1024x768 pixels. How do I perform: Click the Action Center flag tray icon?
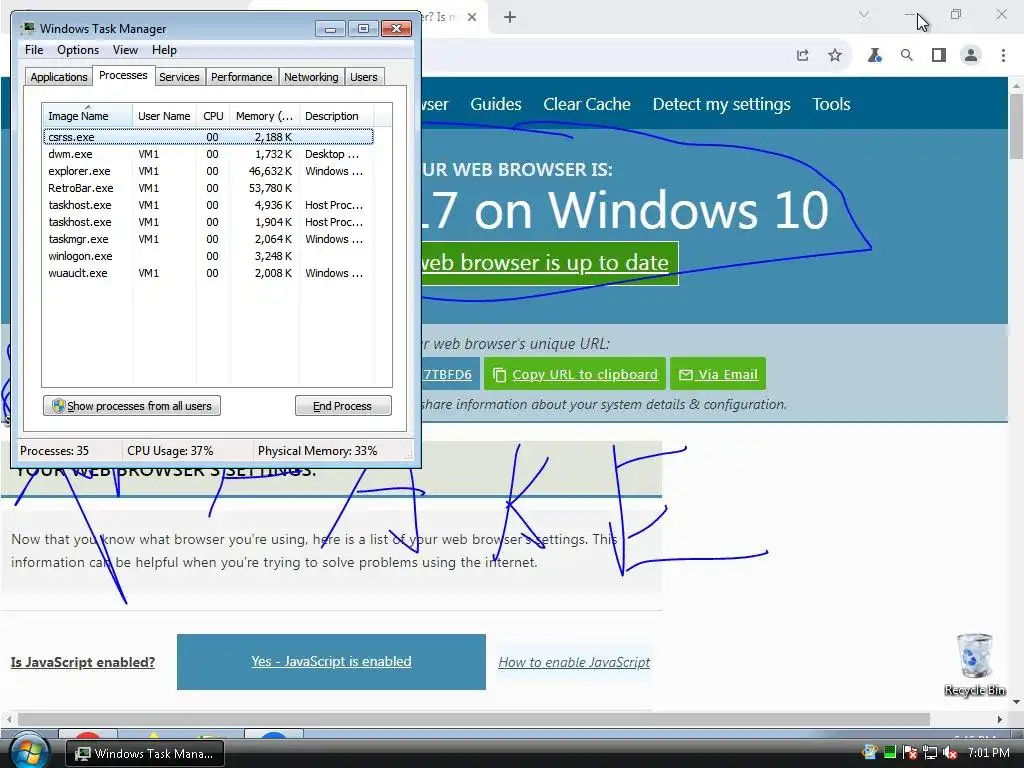click(x=909, y=753)
